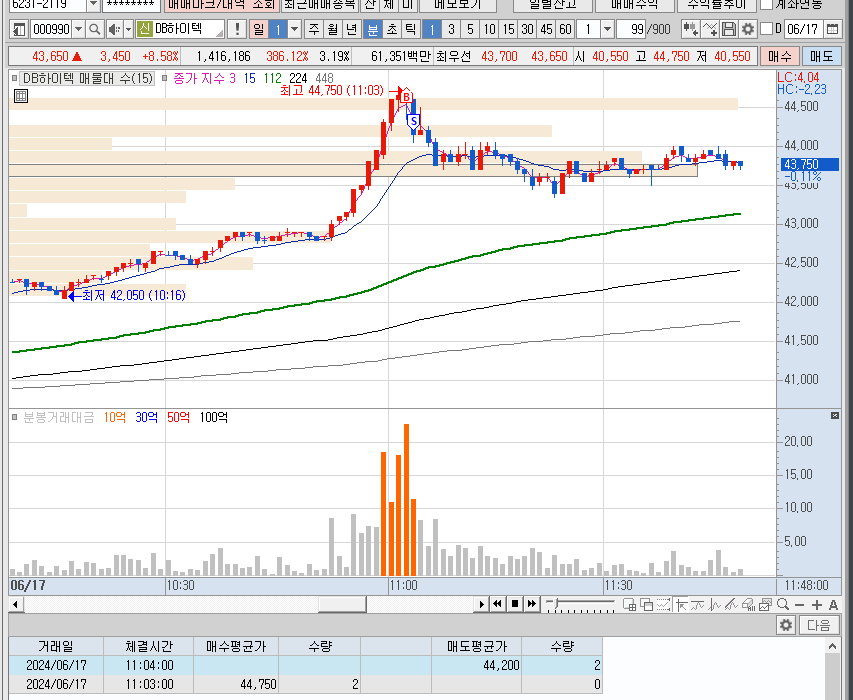Rewind the chart replay

497,604
